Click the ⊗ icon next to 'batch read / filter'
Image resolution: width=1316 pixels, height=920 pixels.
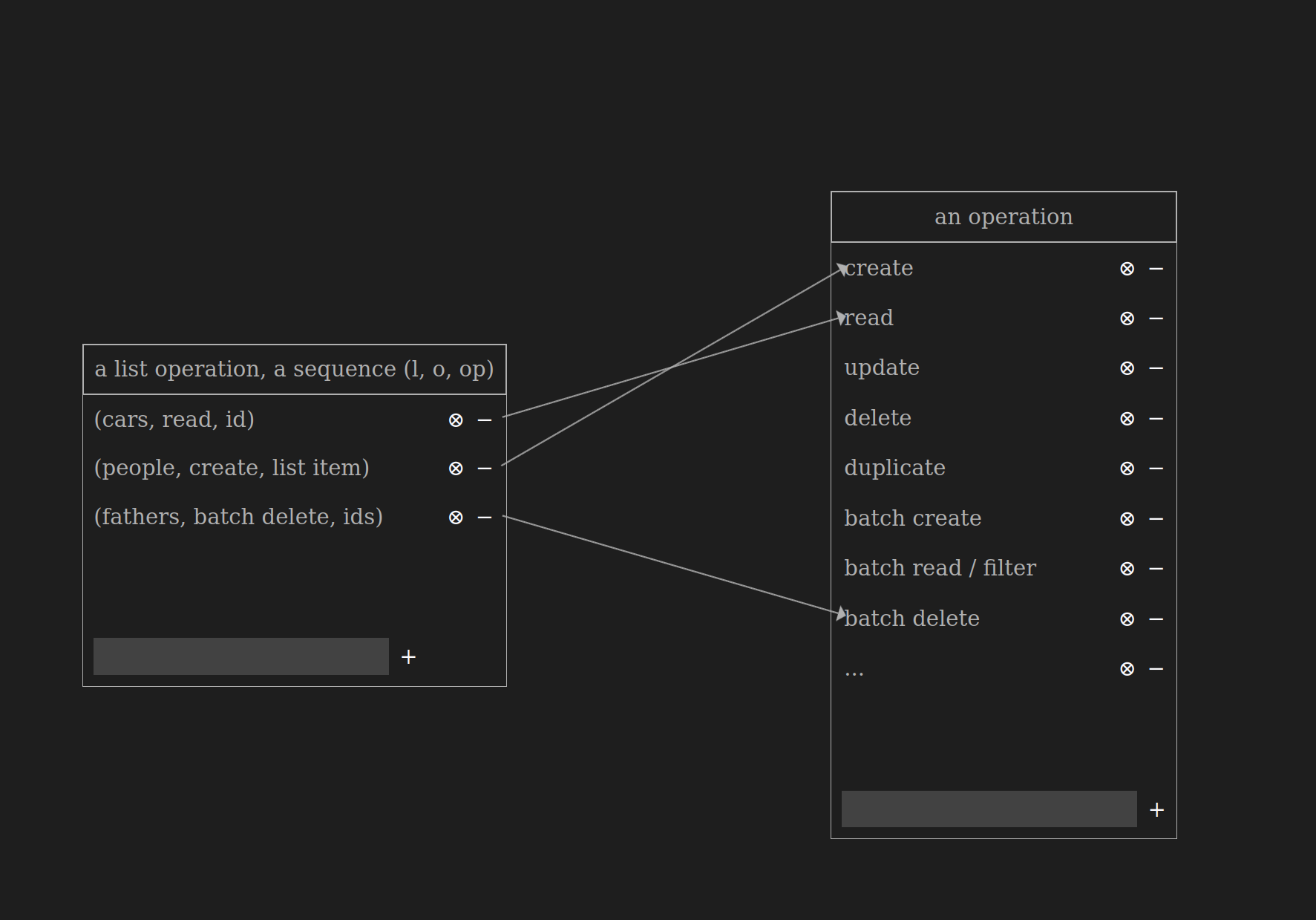pos(1127,569)
